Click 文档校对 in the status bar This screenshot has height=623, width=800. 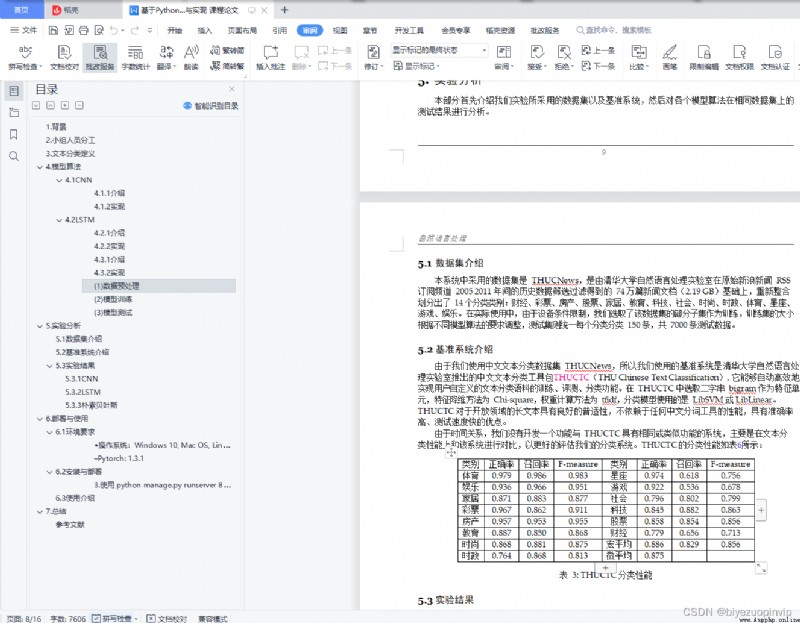pyautogui.click(x=166, y=618)
